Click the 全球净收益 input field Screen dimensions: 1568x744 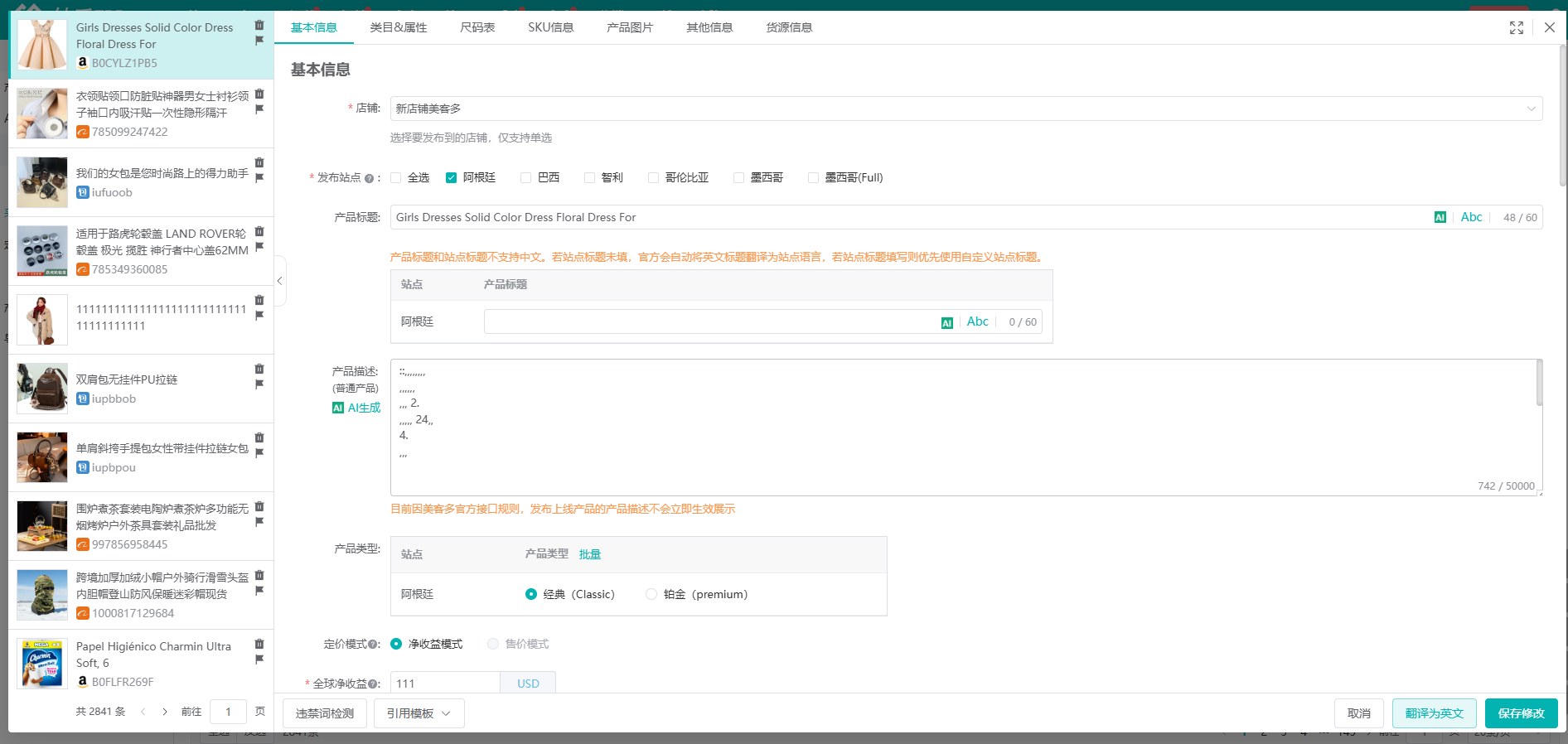tap(444, 684)
